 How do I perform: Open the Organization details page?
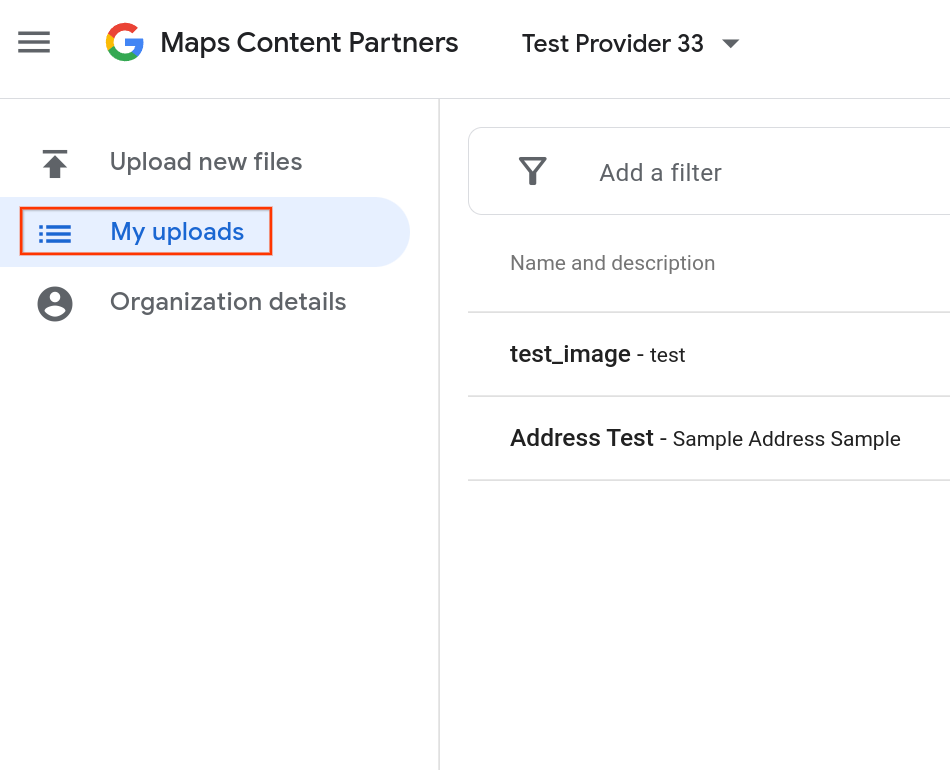(228, 302)
